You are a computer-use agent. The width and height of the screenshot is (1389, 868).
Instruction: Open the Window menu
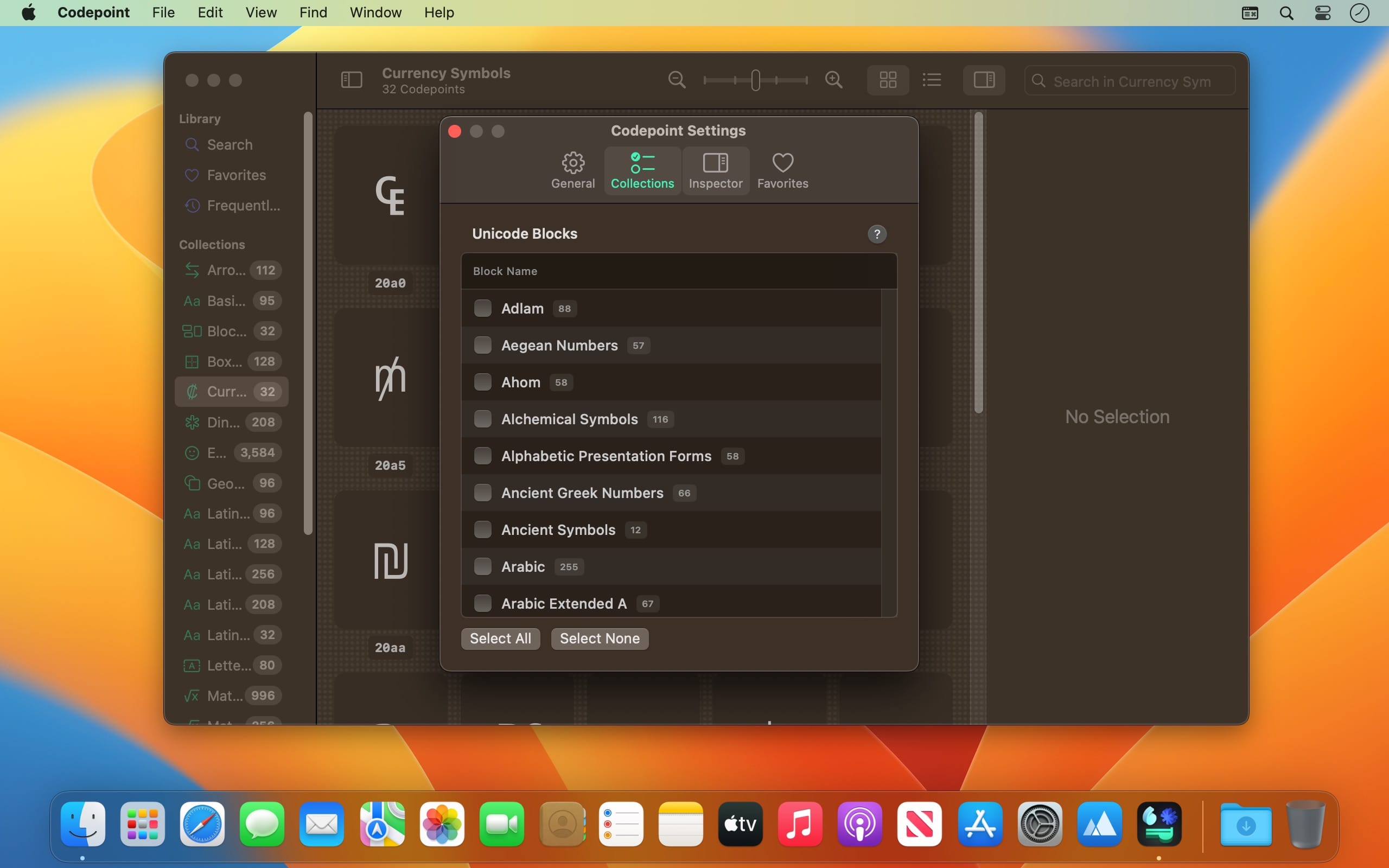point(376,12)
